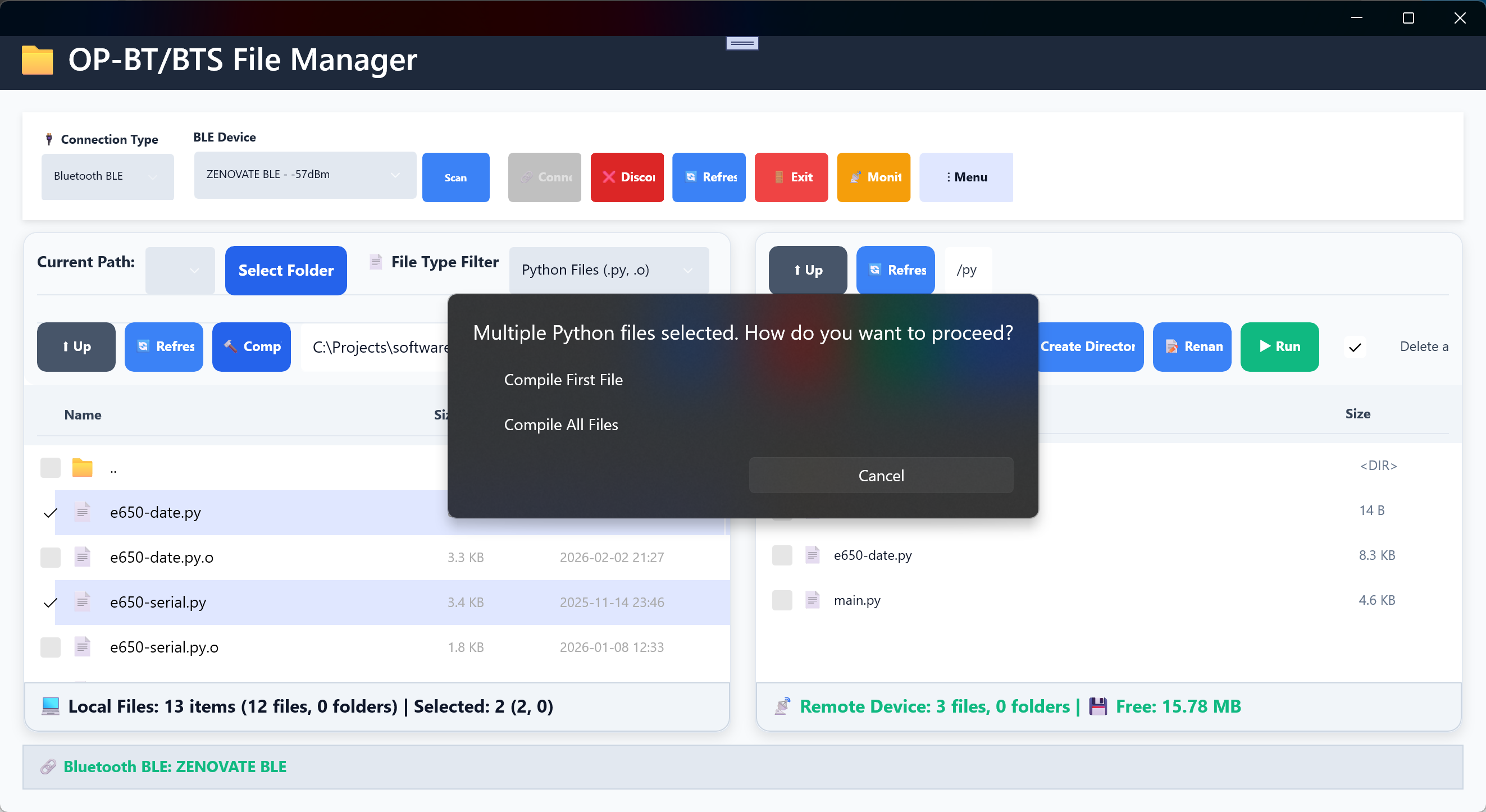Screen dimensions: 1486x812
Task: Click the Scan button to find BLE devices
Action: point(455,177)
